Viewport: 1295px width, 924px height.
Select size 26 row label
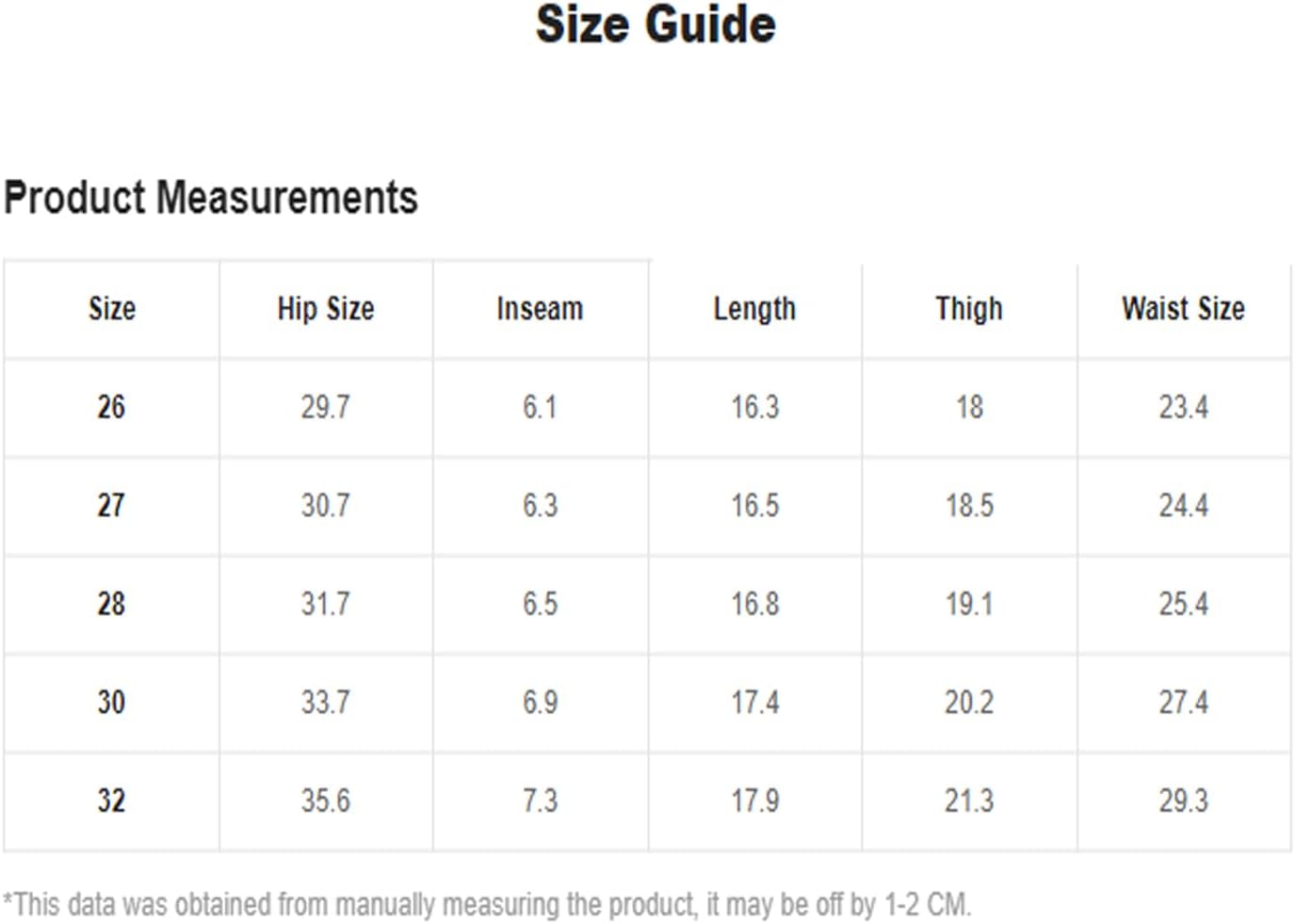click(x=111, y=407)
